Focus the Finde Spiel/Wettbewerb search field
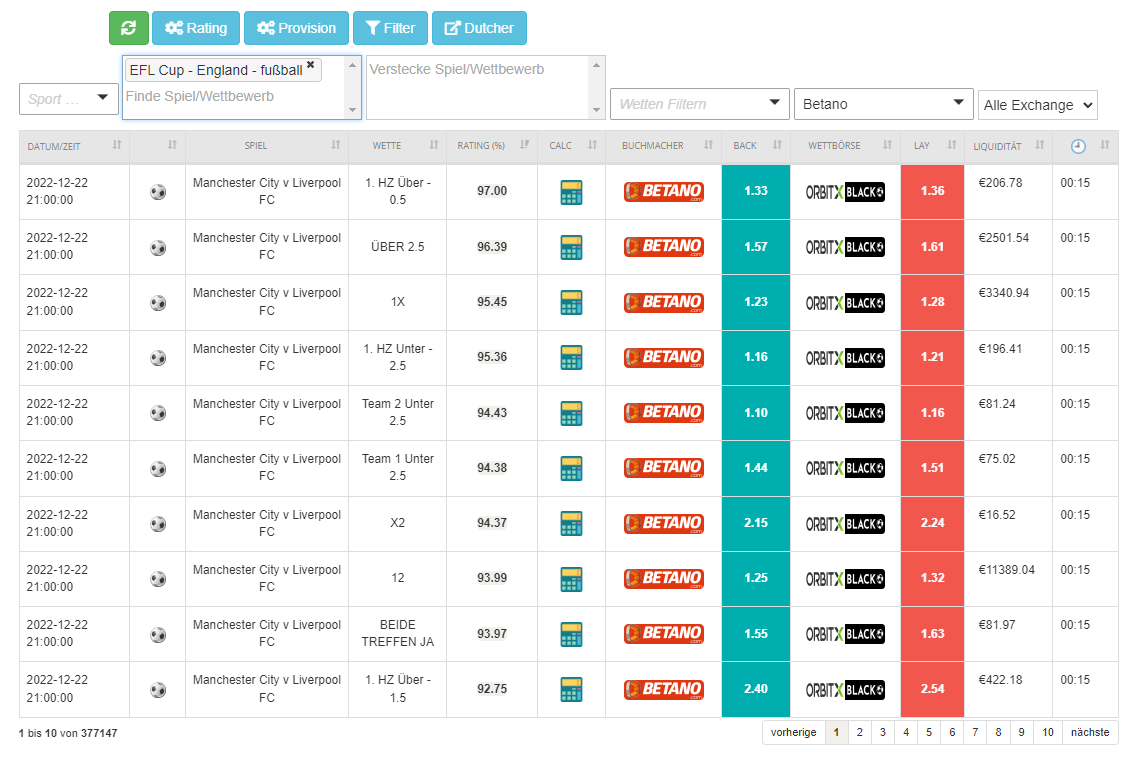This screenshot has height=757, width=1143. tap(233, 96)
